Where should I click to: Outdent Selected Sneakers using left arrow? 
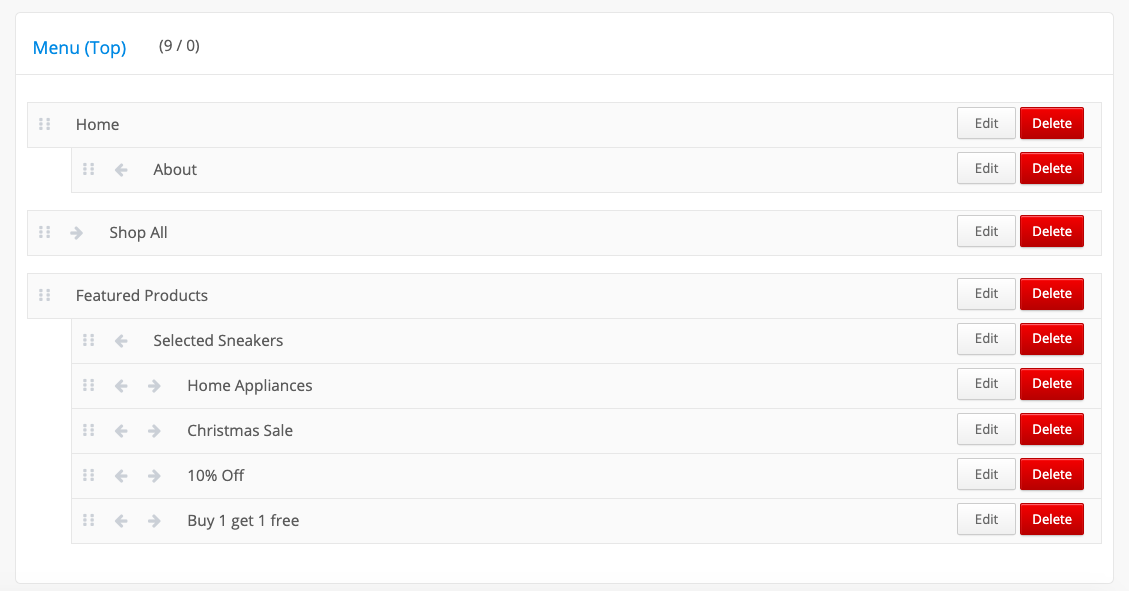point(121,341)
